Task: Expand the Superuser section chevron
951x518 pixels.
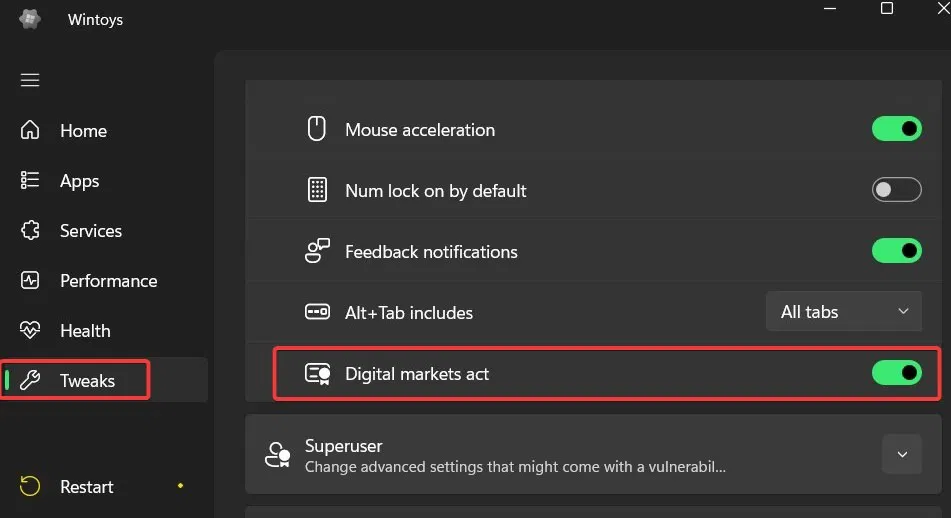Action: click(x=902, y=455)
